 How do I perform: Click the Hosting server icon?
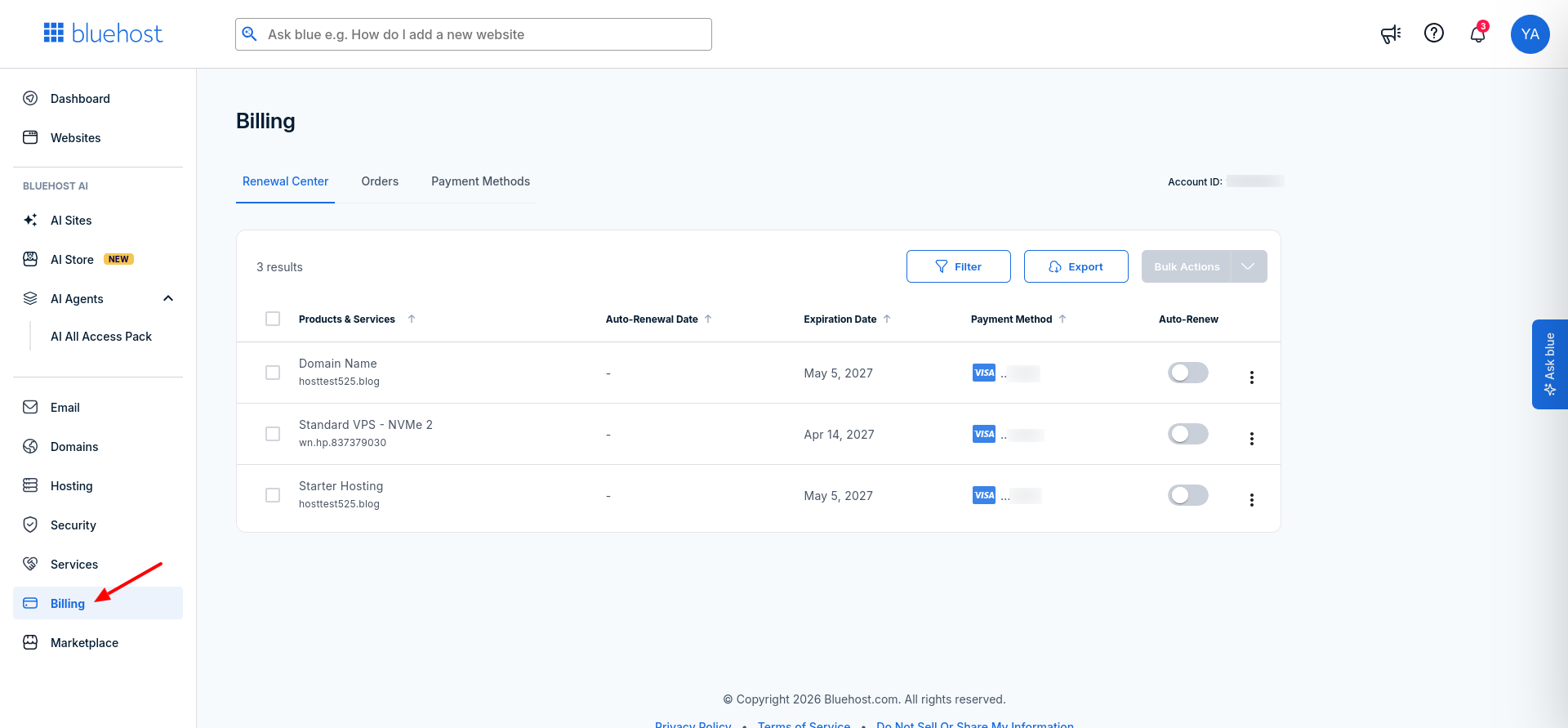[30, 485]
